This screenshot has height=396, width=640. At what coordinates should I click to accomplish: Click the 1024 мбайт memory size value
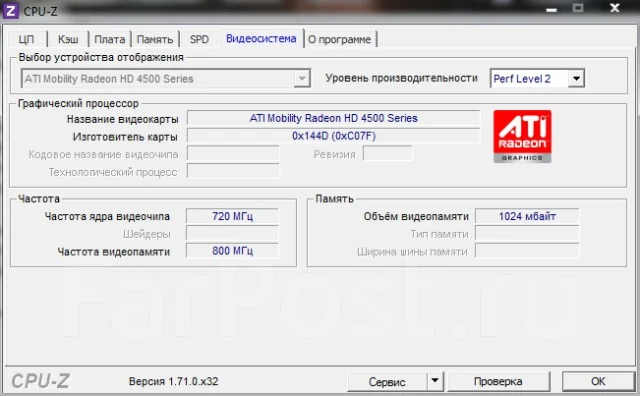[x=527, y=216]
